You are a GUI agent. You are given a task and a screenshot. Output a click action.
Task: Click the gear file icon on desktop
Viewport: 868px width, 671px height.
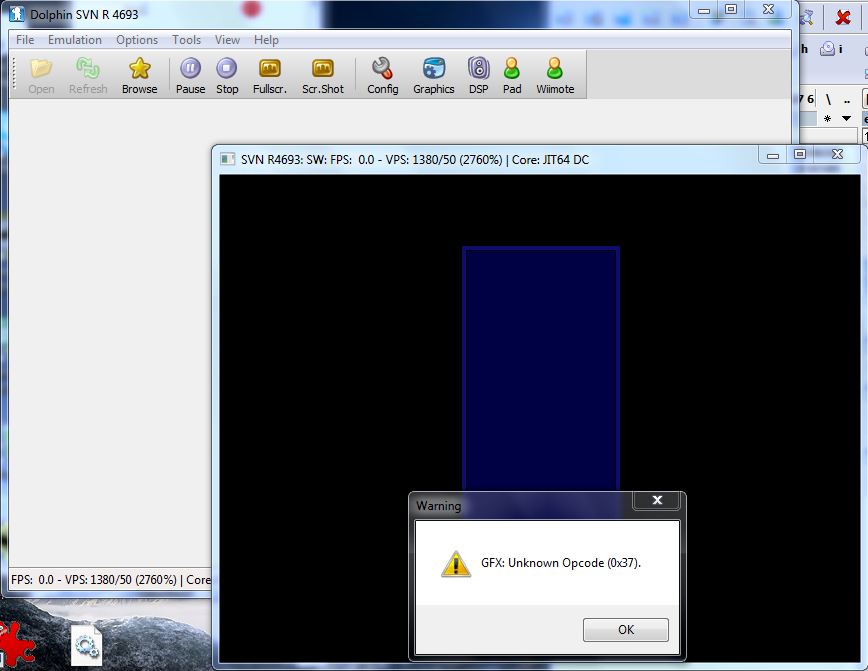pyautogui.click(x=86, y=646)
